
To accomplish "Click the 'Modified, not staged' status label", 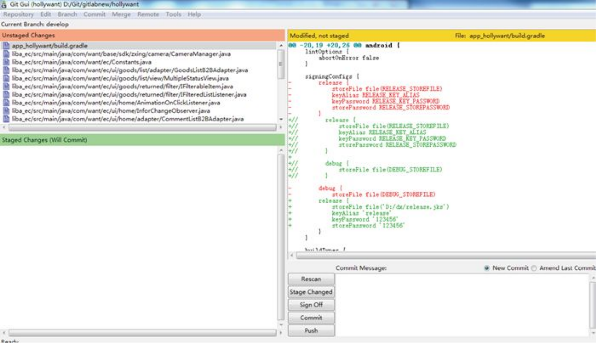I will 319,36.
